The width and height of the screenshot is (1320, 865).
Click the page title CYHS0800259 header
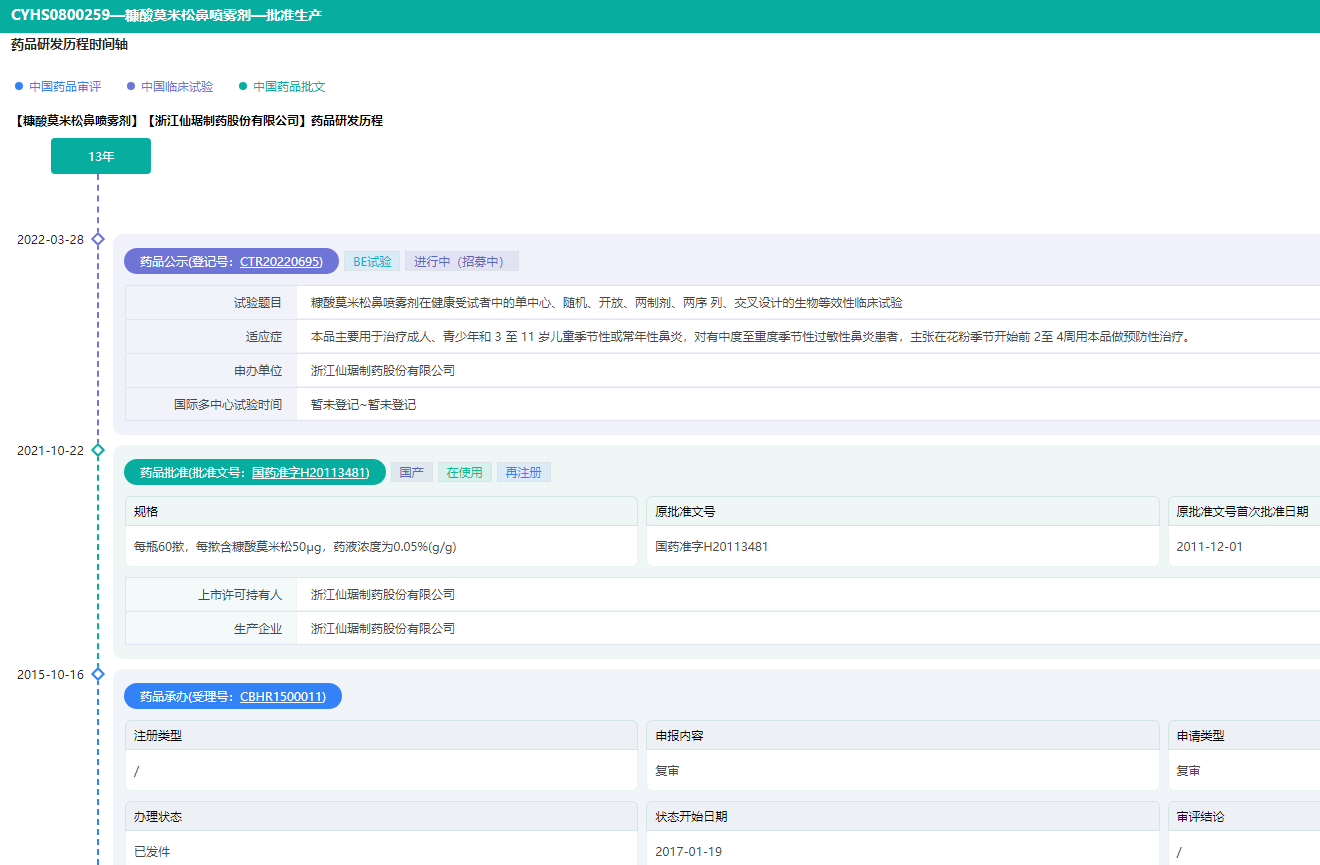[x=167, y=16]
